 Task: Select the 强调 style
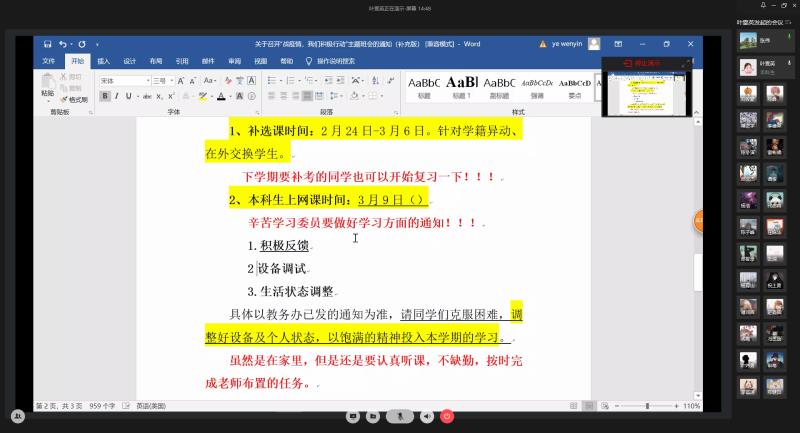click(x=537, y=87)
